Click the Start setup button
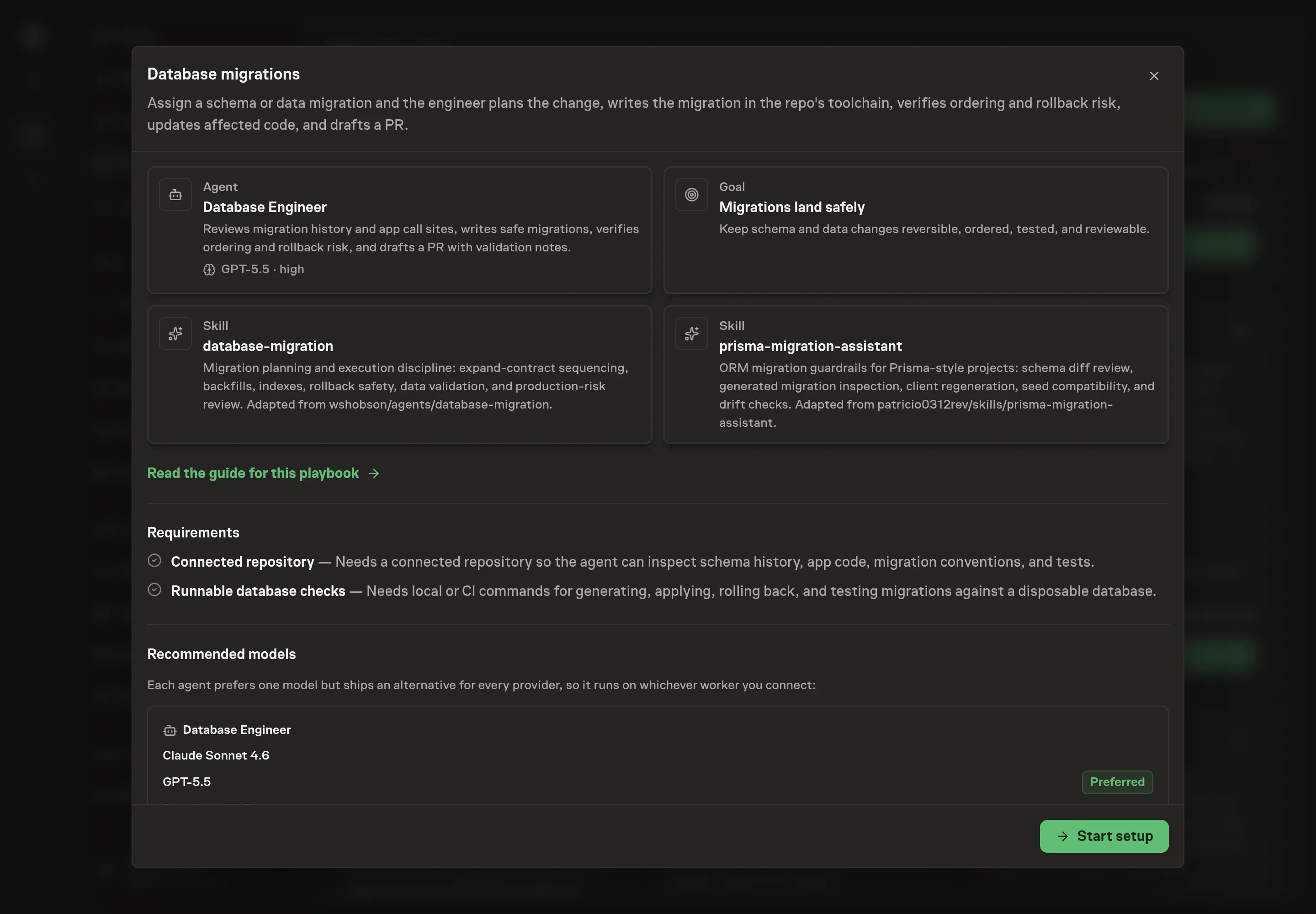This screenshot has width=1316, height=914. point(1104,836)
